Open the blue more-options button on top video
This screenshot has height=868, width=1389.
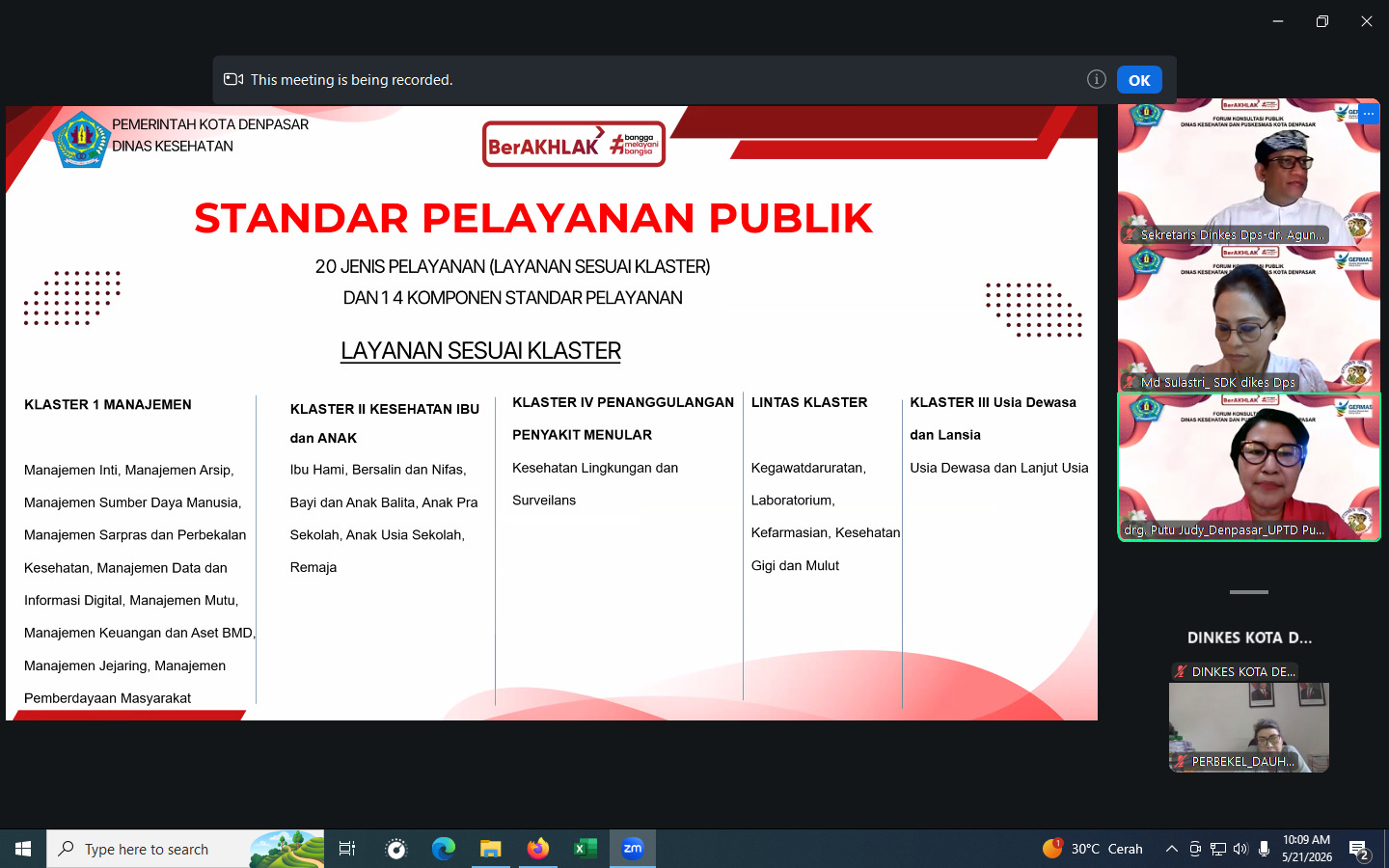click(x=1368, y=114)
